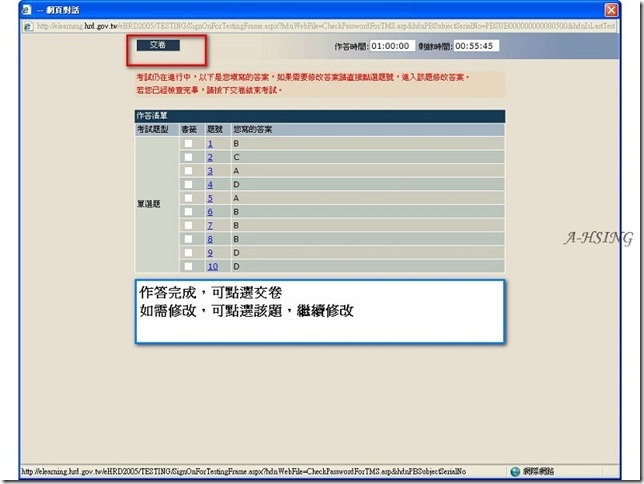Viewport: 644px width, 484px height.
Task: Click answer D in question 9 row
Action: click(236, 253)
